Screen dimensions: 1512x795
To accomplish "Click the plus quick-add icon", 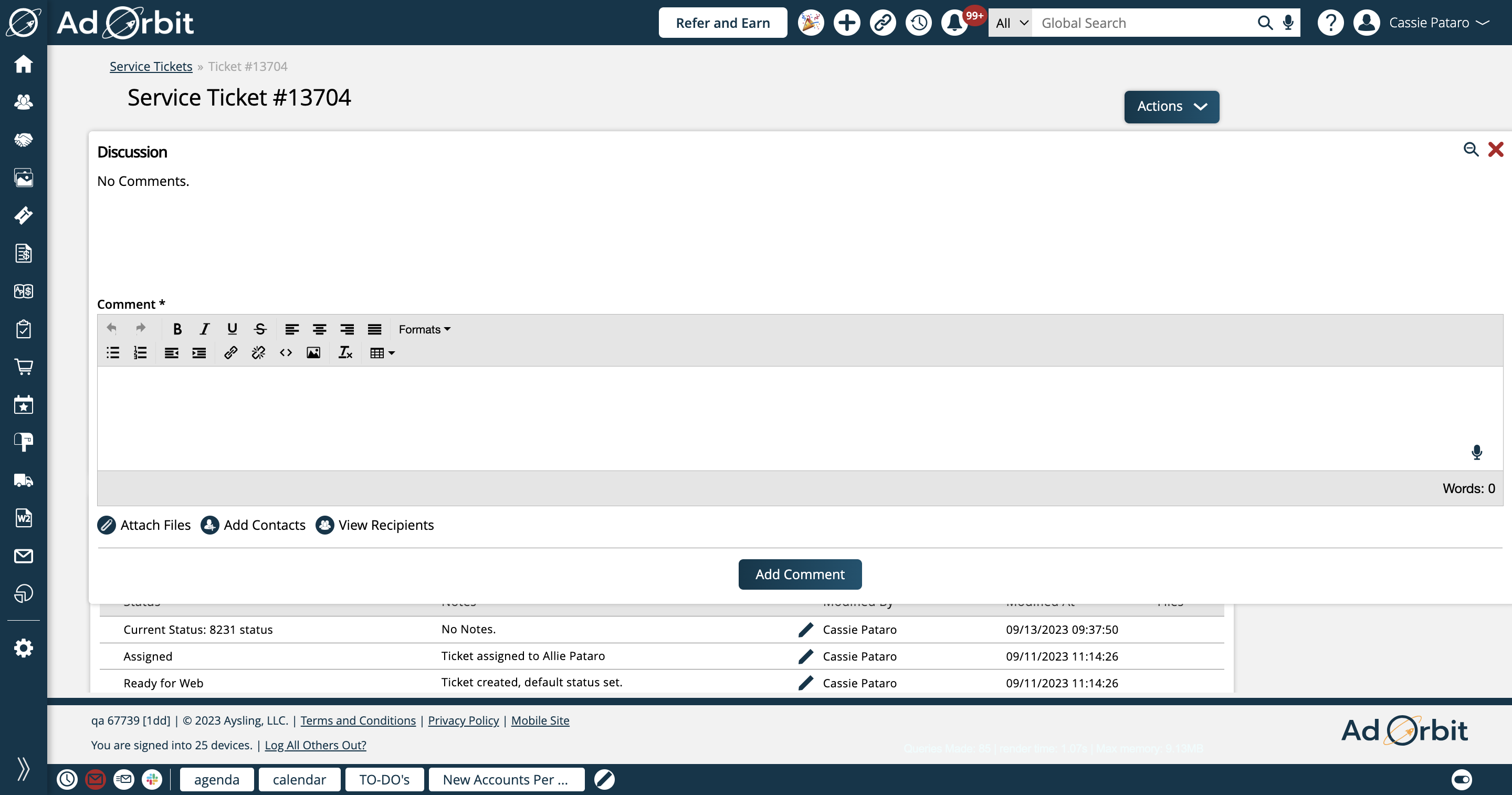I will 847,23.
